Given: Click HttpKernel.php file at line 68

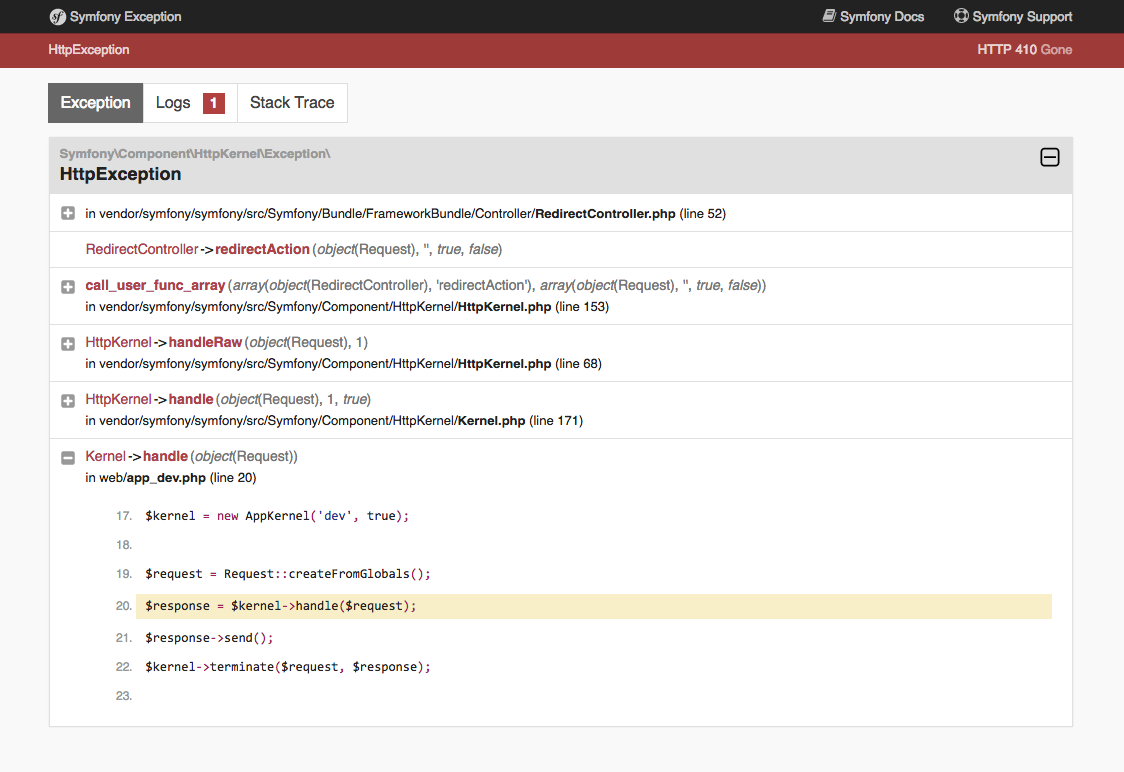Looking at the screenshot, I should [505, 363].
